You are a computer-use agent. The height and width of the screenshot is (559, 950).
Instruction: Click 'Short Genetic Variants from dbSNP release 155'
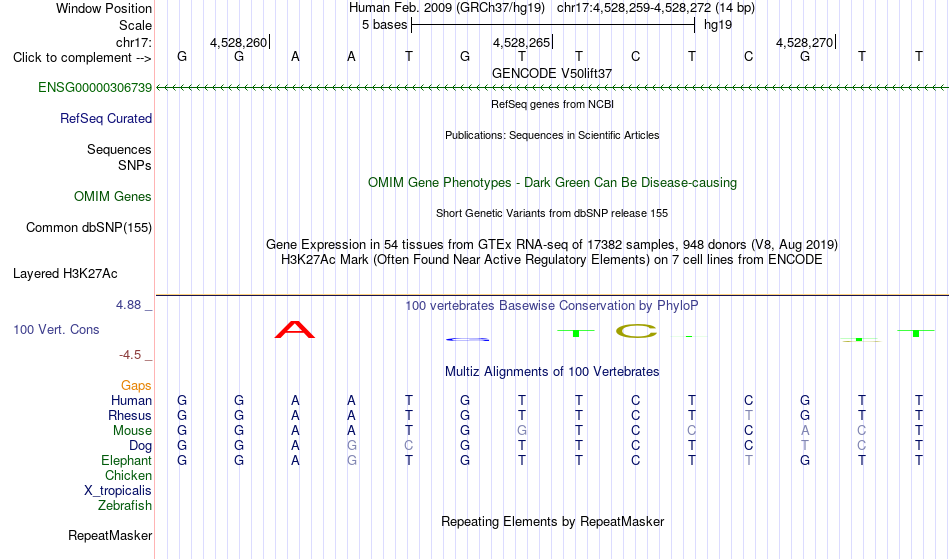coord(552,213)
